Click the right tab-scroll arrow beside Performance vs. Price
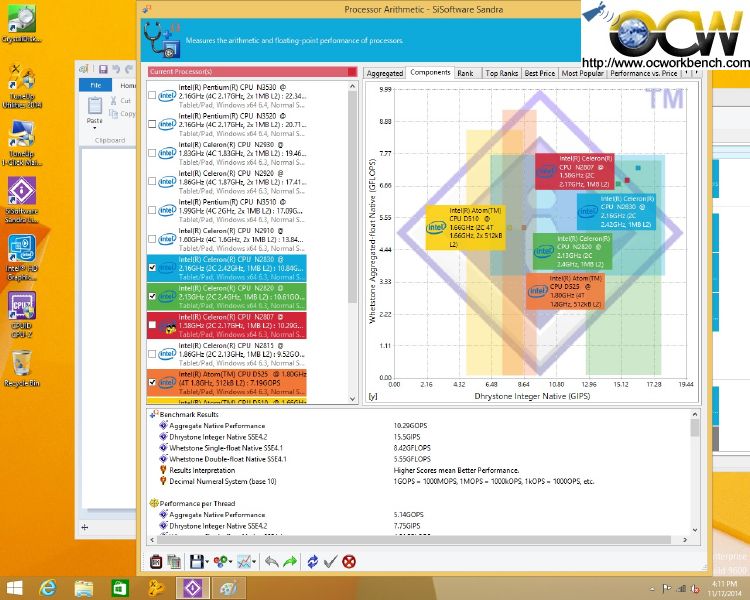The image size is (750, 600). (x=696, y=73)
